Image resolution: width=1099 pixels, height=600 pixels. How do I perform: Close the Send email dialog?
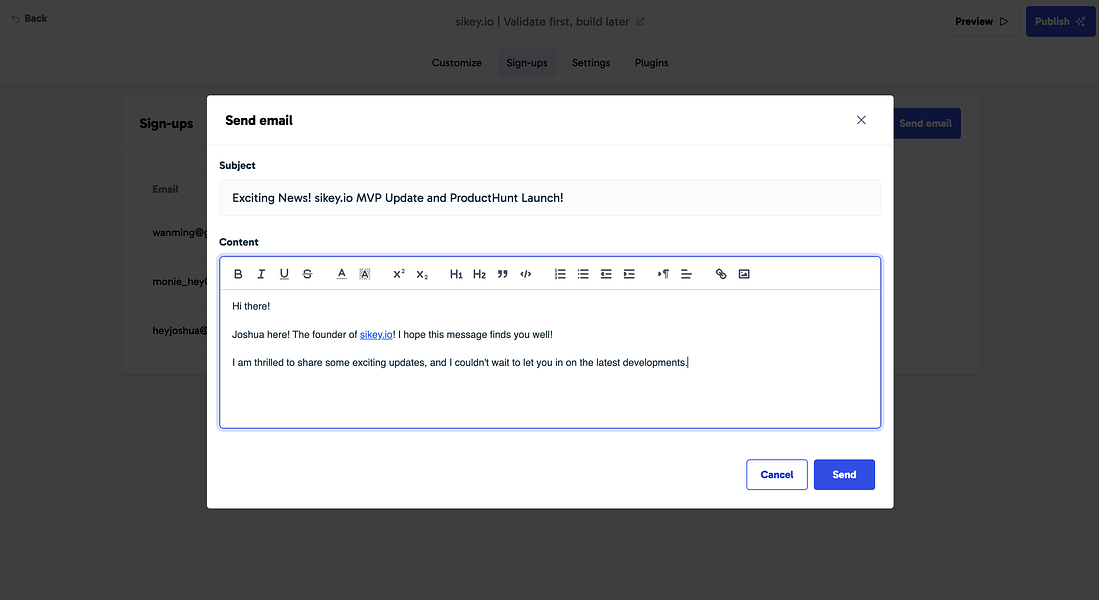861,120
